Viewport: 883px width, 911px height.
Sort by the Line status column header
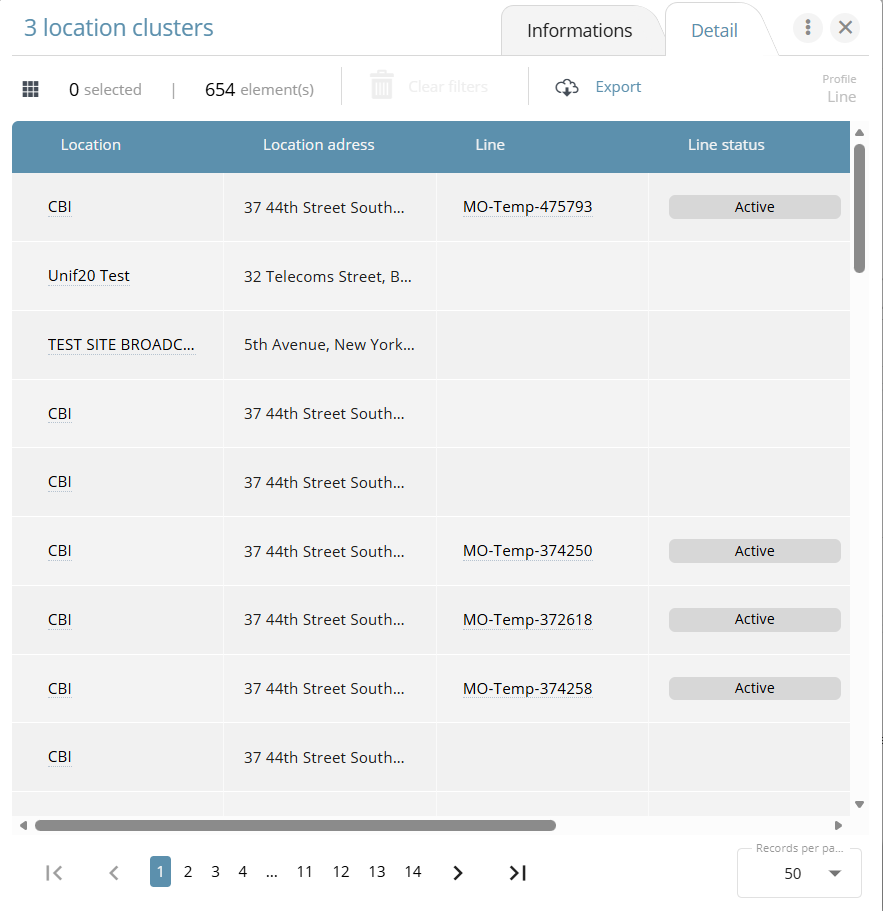(726, 145)
